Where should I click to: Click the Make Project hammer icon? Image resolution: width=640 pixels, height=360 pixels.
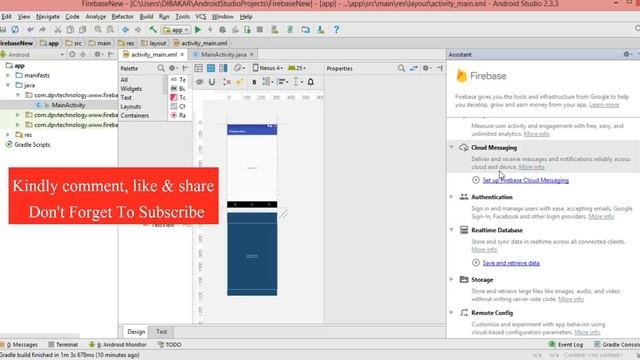(153, 30)
